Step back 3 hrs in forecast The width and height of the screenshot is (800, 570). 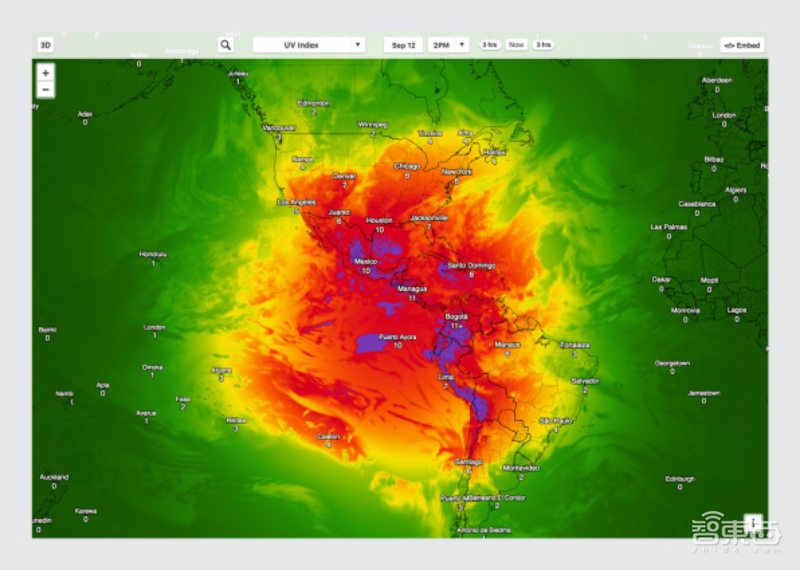click(x=490, y=45)
